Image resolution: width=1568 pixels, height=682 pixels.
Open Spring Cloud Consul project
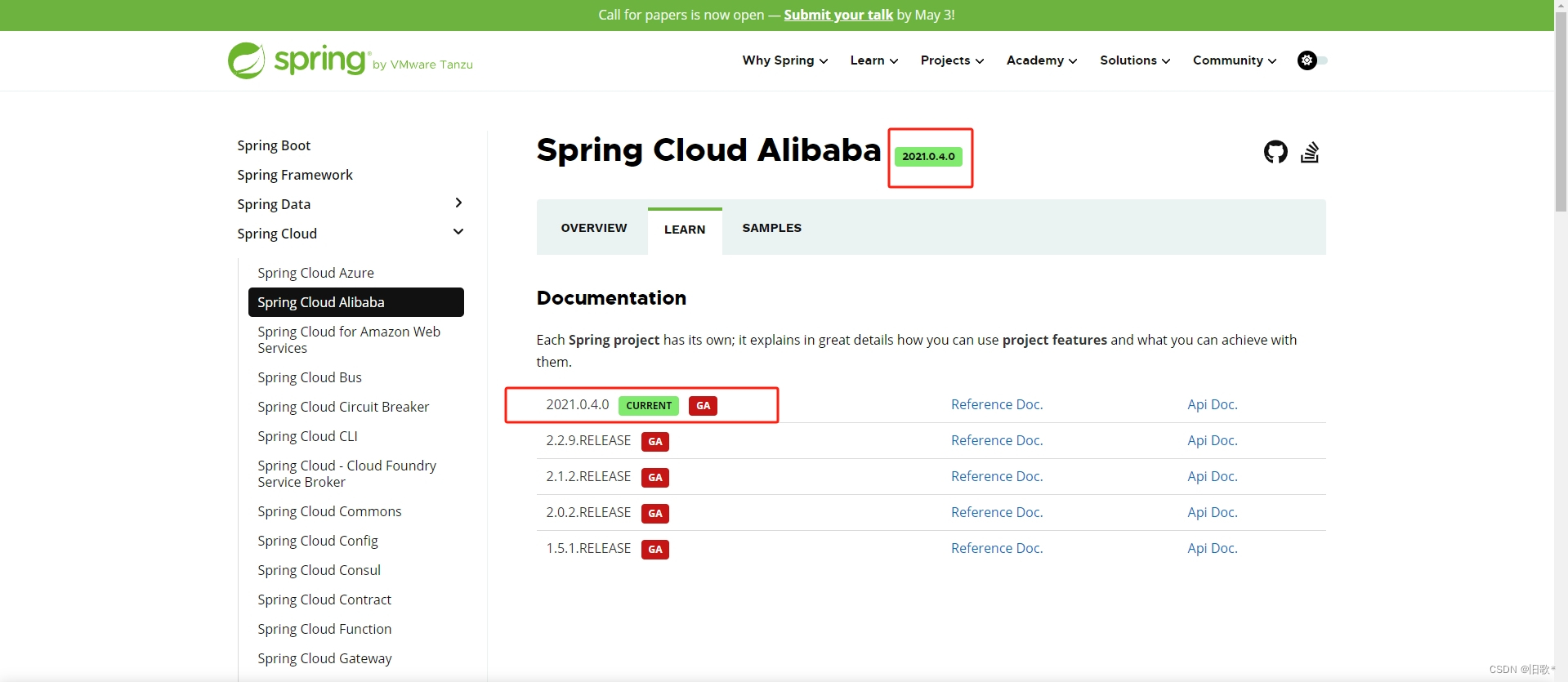(x=319, y=570)
